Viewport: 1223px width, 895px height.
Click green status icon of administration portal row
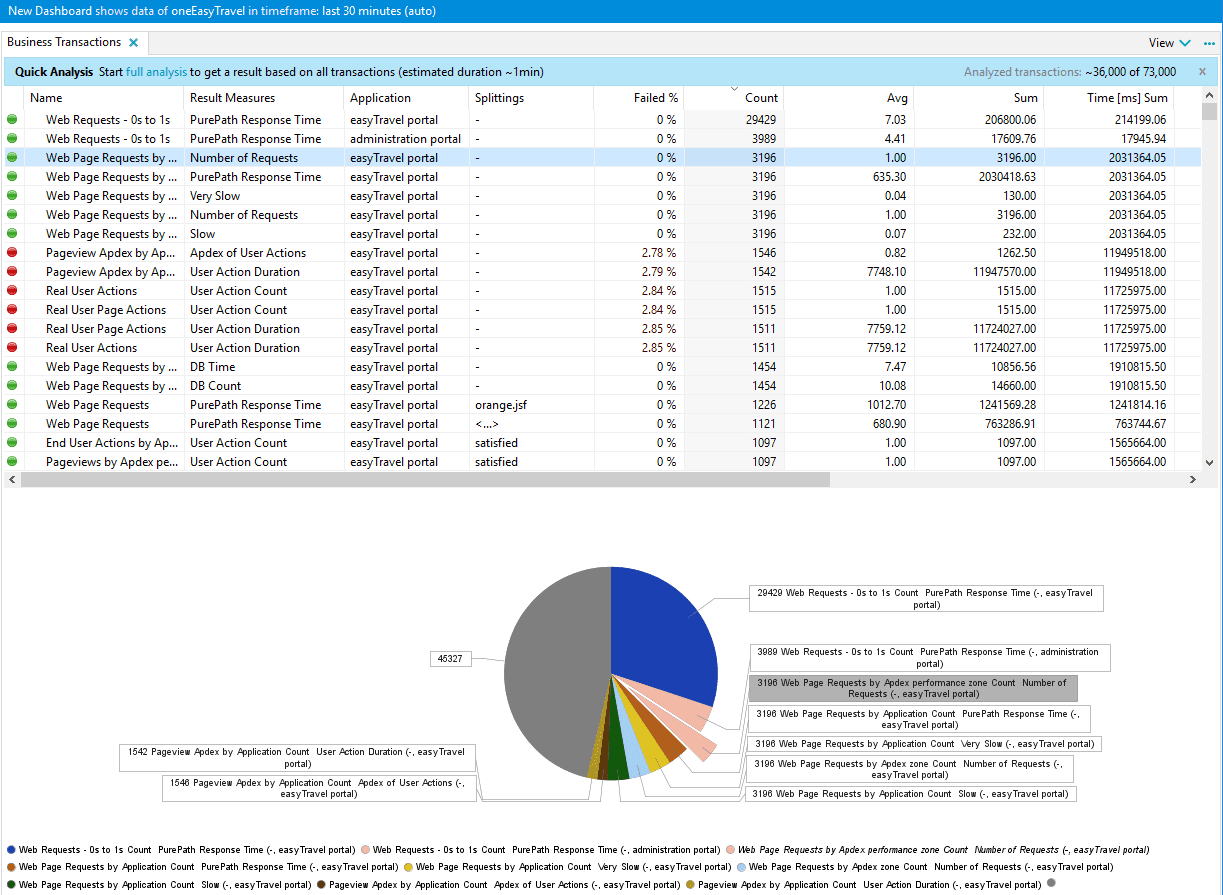click(x=12, y=139)
